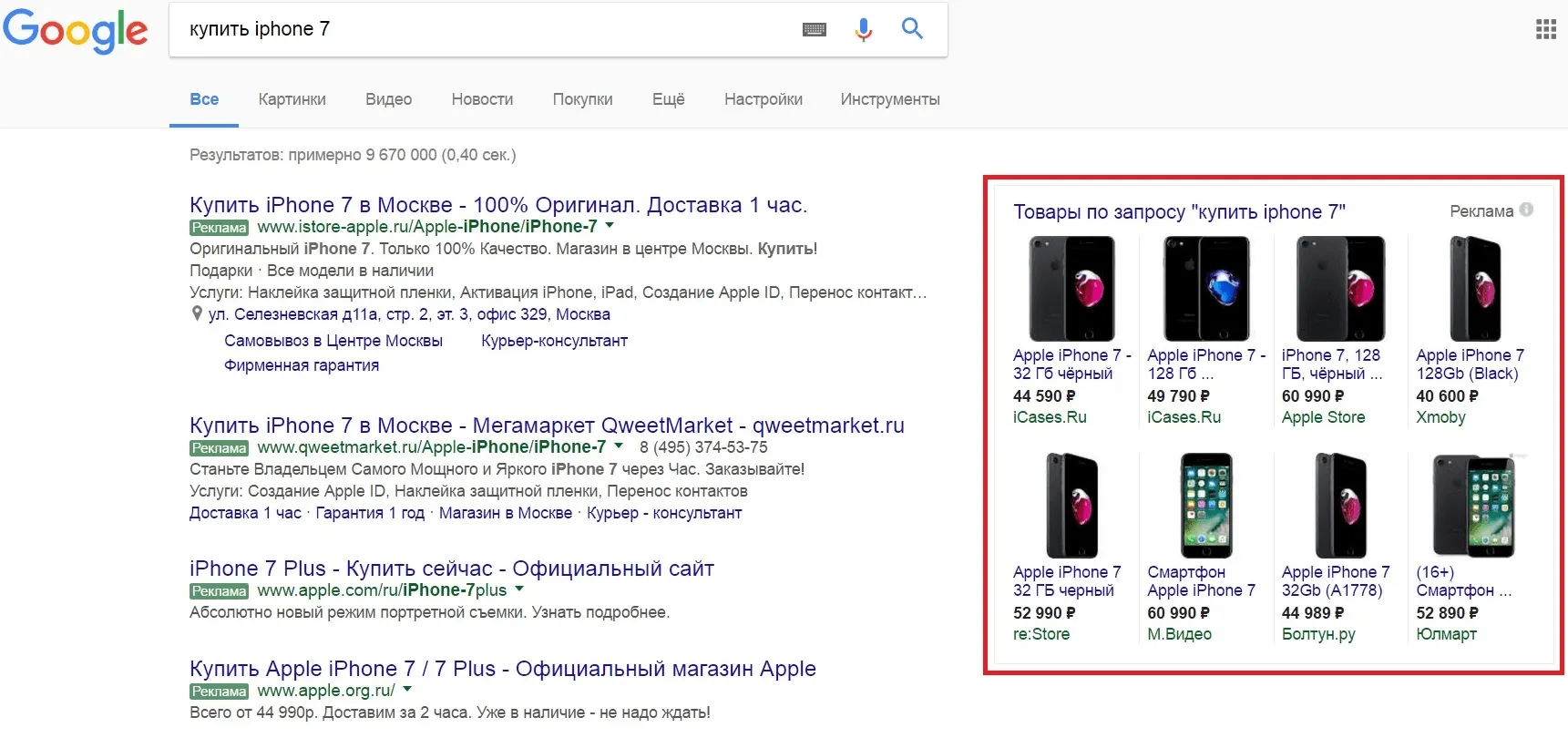Expand dropdown arrow next to apple.com/ru URL

(519, 589)
